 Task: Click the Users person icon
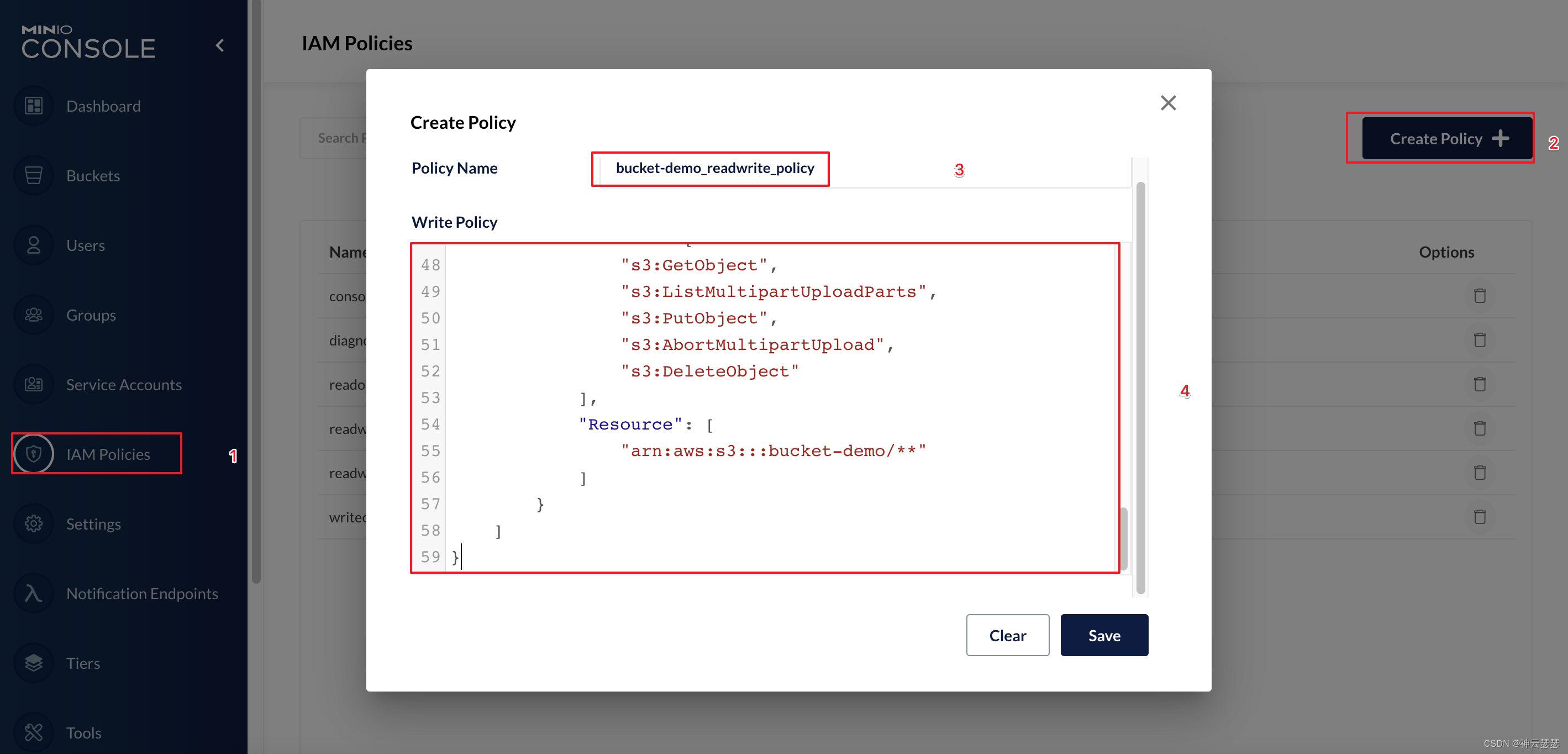click(34, 245)
